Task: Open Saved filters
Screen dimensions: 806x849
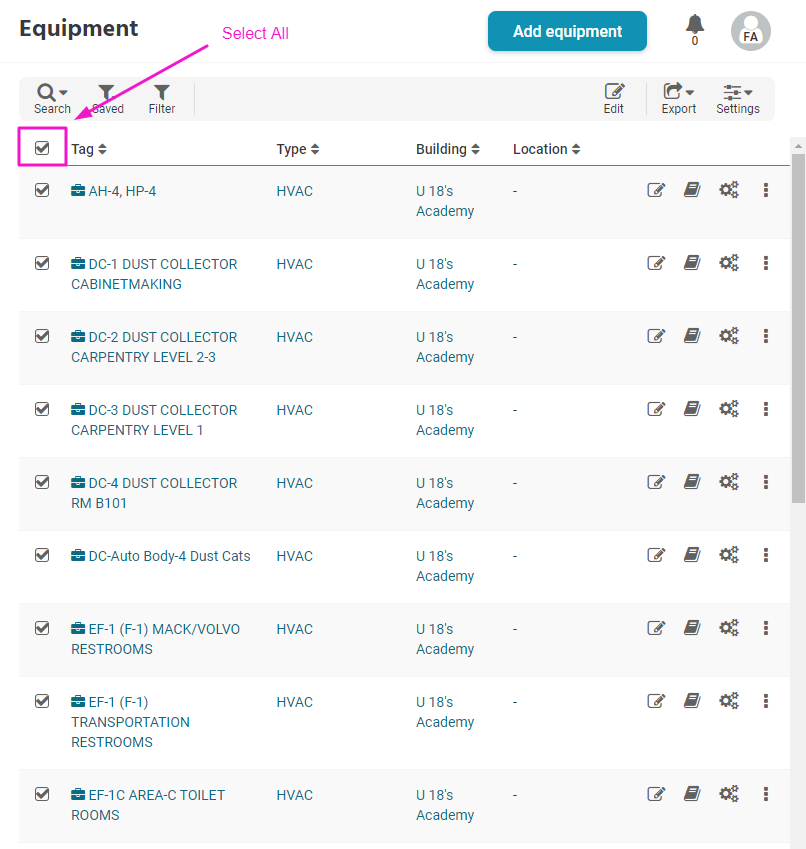Action: 107,99
